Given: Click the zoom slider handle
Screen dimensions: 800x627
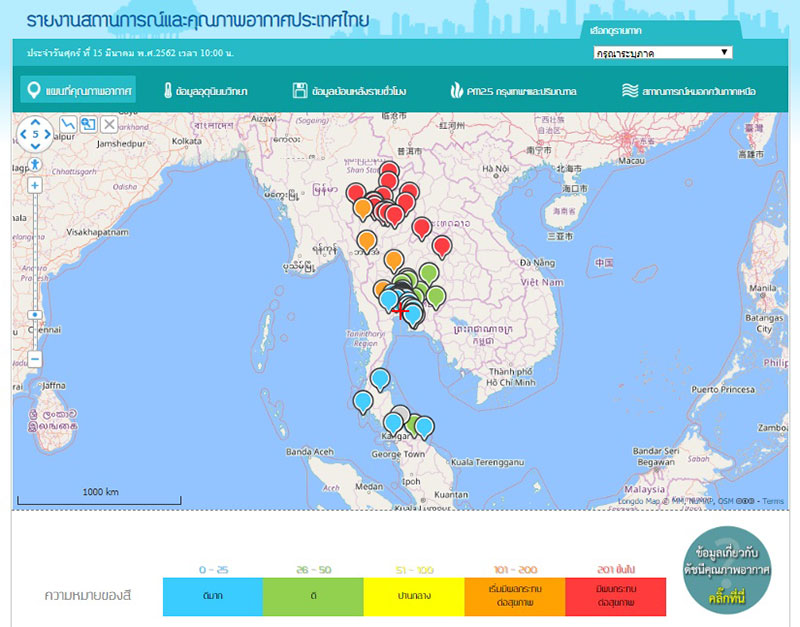Looking at the screenshot, I should click(35, 313).
